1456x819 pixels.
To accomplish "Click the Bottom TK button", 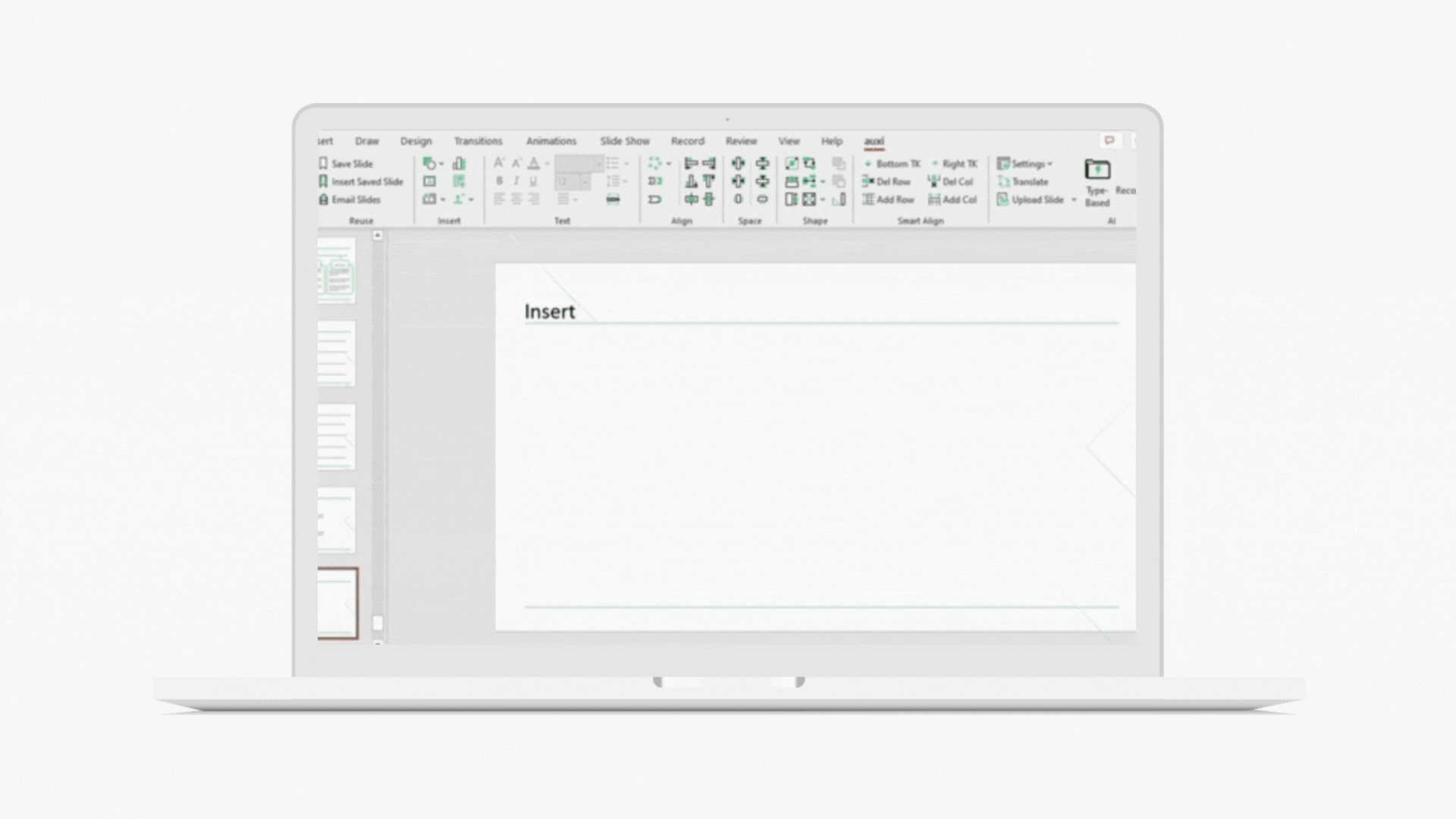I will click(x=891, y=164).
